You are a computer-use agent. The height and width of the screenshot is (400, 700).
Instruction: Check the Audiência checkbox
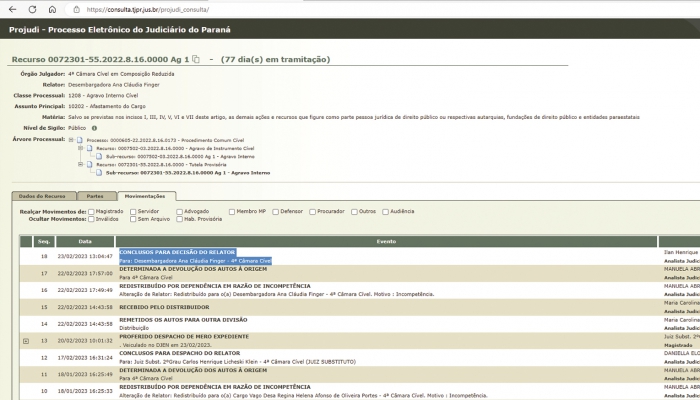coord(383,211)
